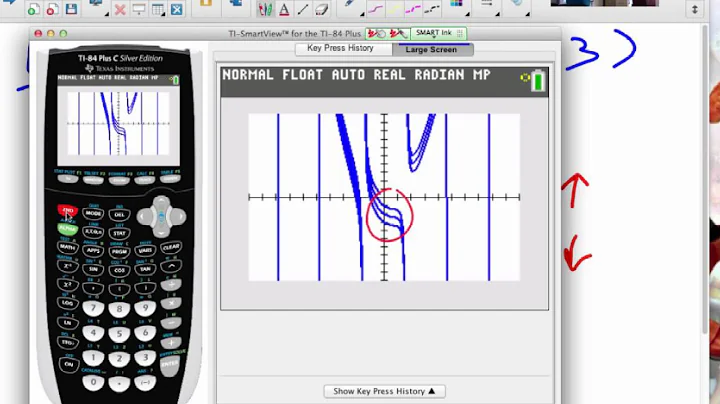Click the x inverse calculator key
The height and width of the screenshot is (404, 720).
(68, 266)
